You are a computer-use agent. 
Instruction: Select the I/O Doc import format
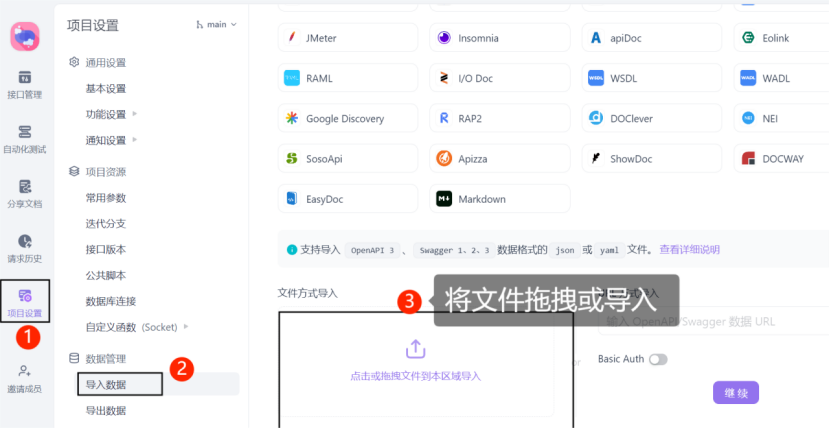pos(500,78)
